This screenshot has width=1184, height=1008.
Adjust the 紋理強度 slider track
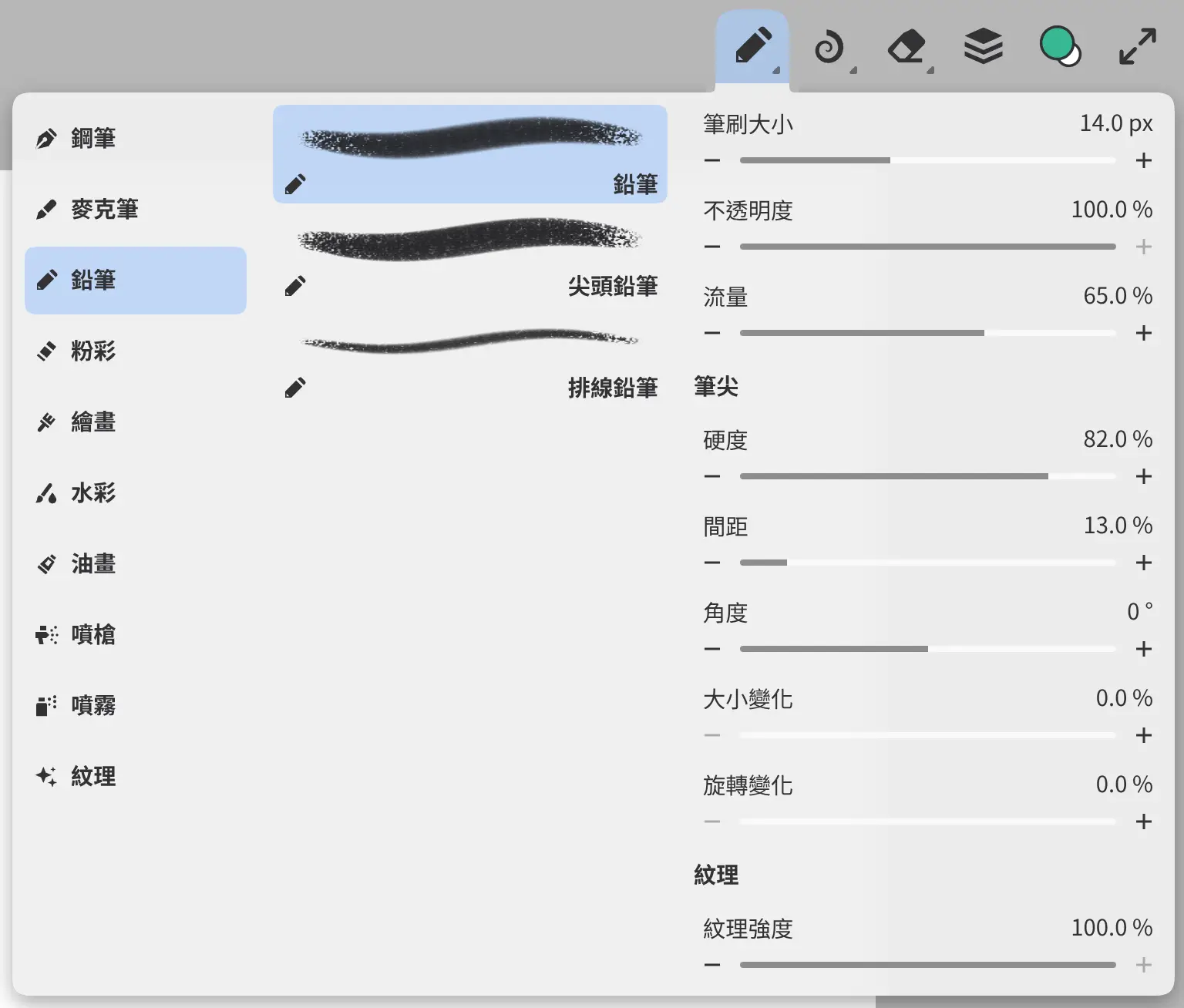928,965
